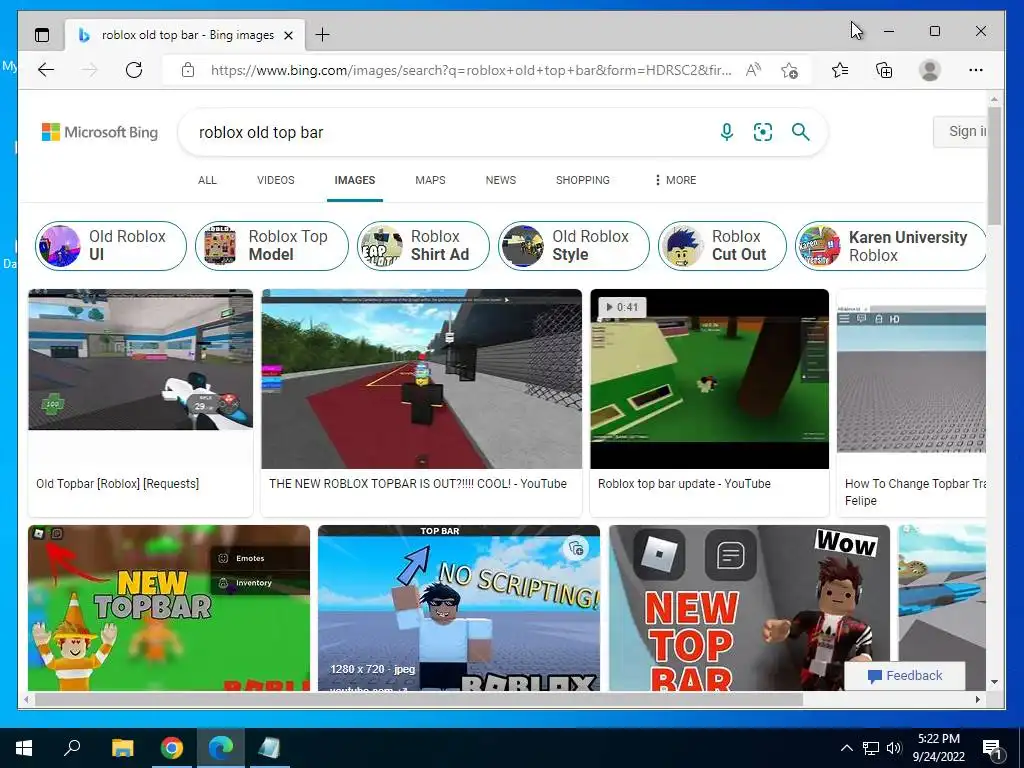
Task: Click into the Bing search input field
Action: 451,133
